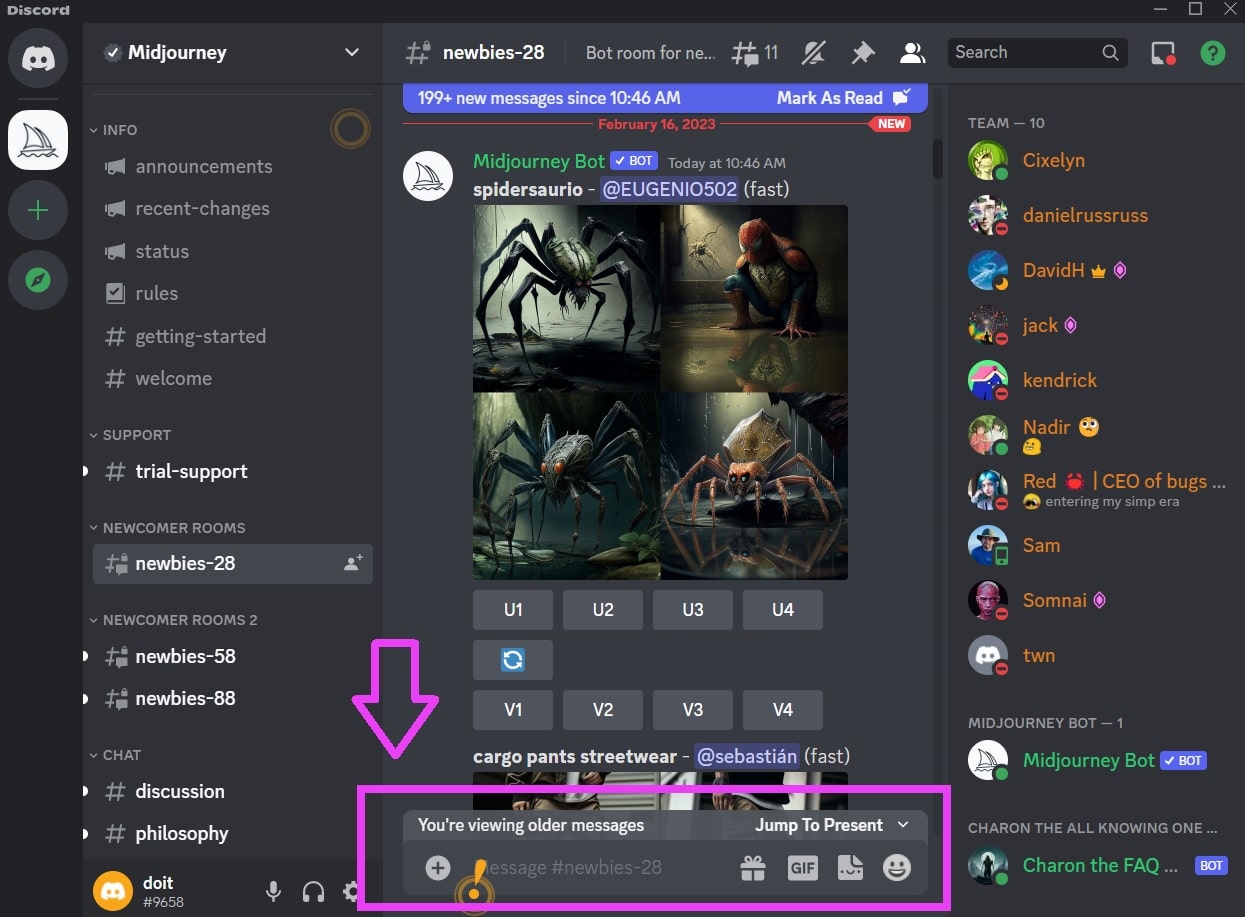Click Mark As Read on new messages bar

tap(843, 98)
